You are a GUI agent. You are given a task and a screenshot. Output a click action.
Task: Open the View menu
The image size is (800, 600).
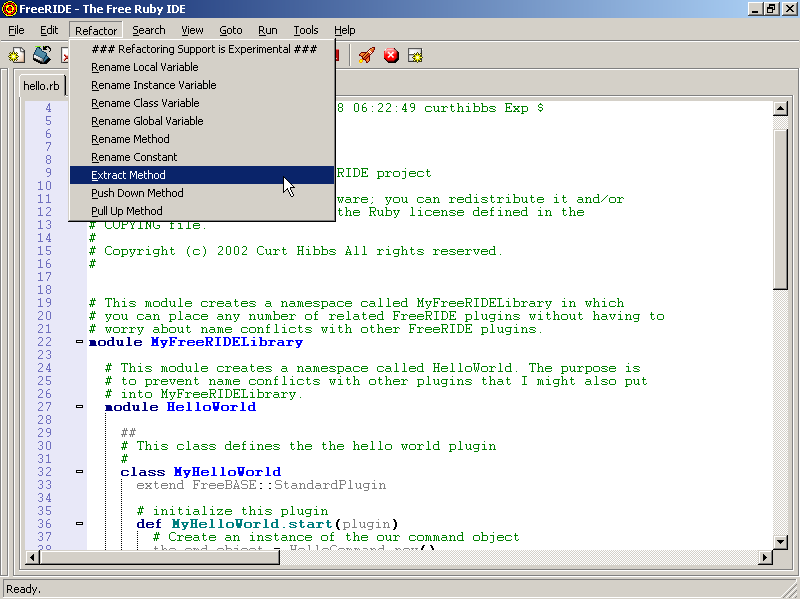point(192,31)
